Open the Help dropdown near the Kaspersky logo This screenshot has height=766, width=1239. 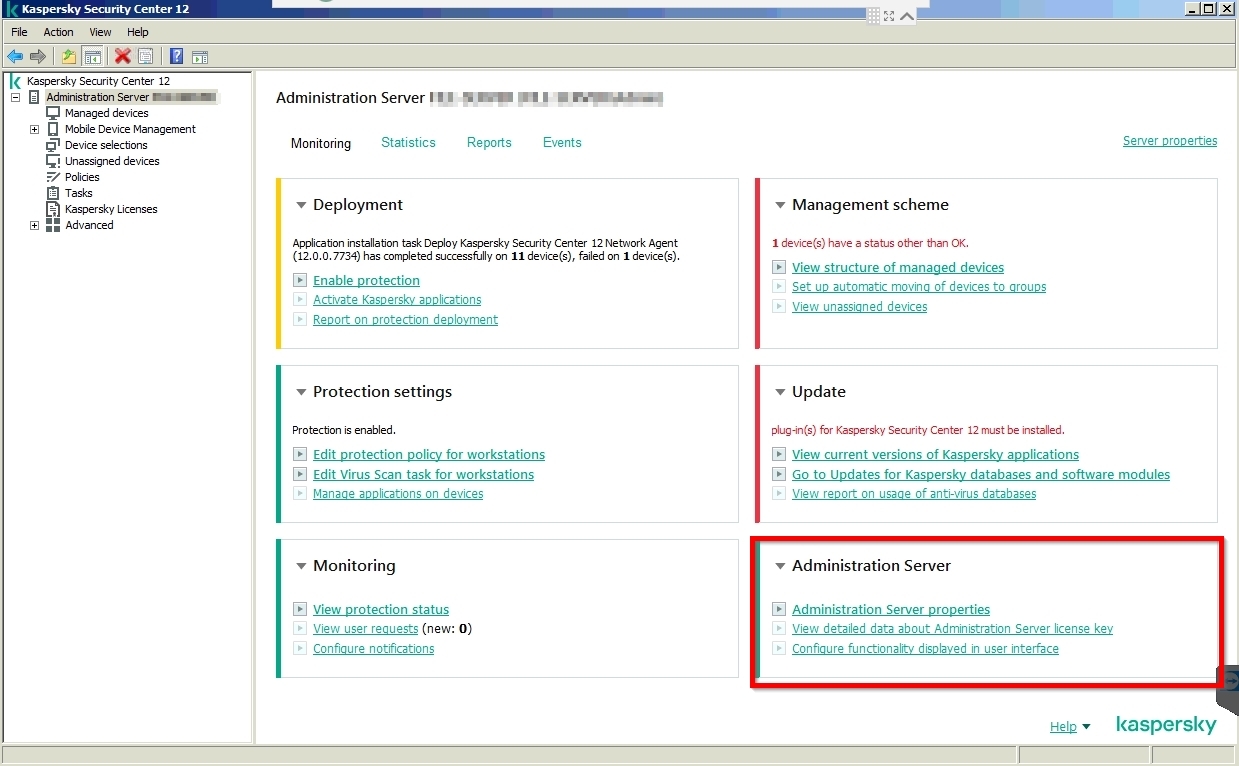[x=1070, y=727]
